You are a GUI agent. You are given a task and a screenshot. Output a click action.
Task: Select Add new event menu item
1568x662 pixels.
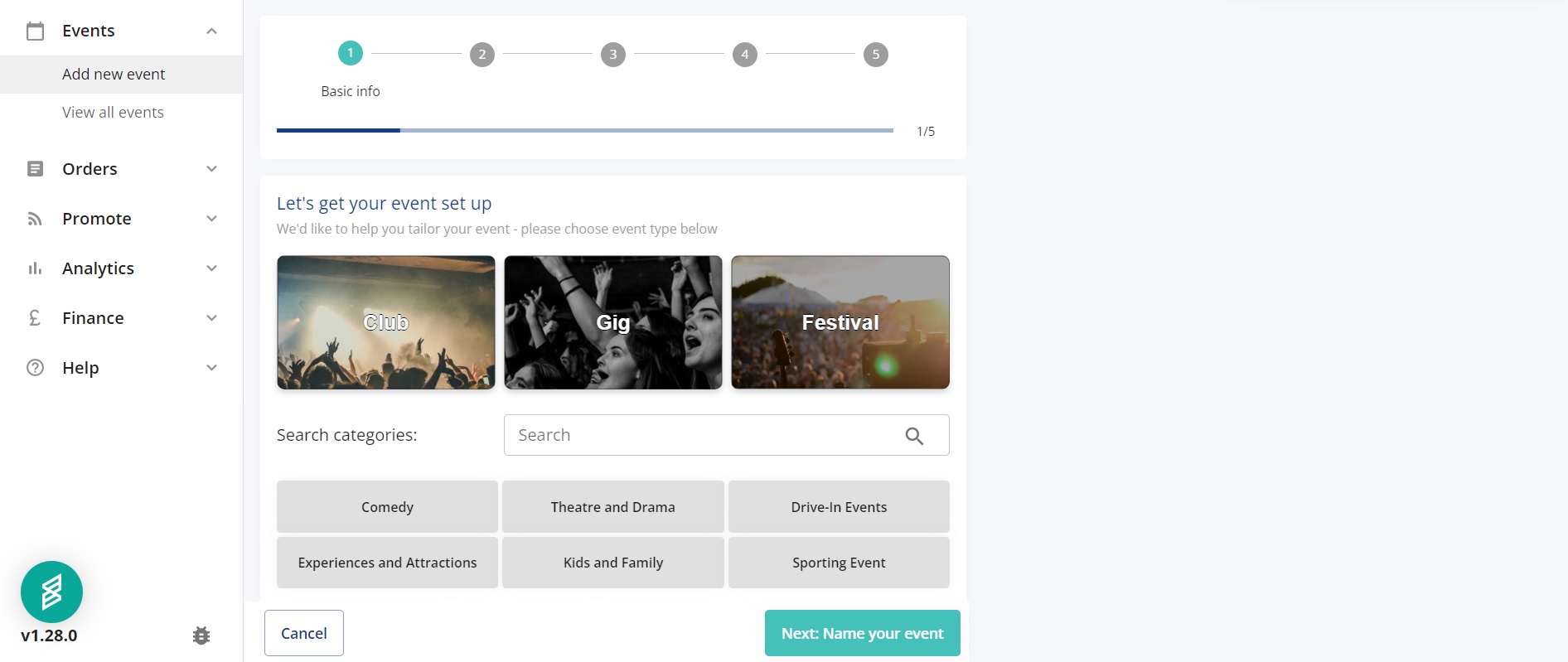point(114,75)
